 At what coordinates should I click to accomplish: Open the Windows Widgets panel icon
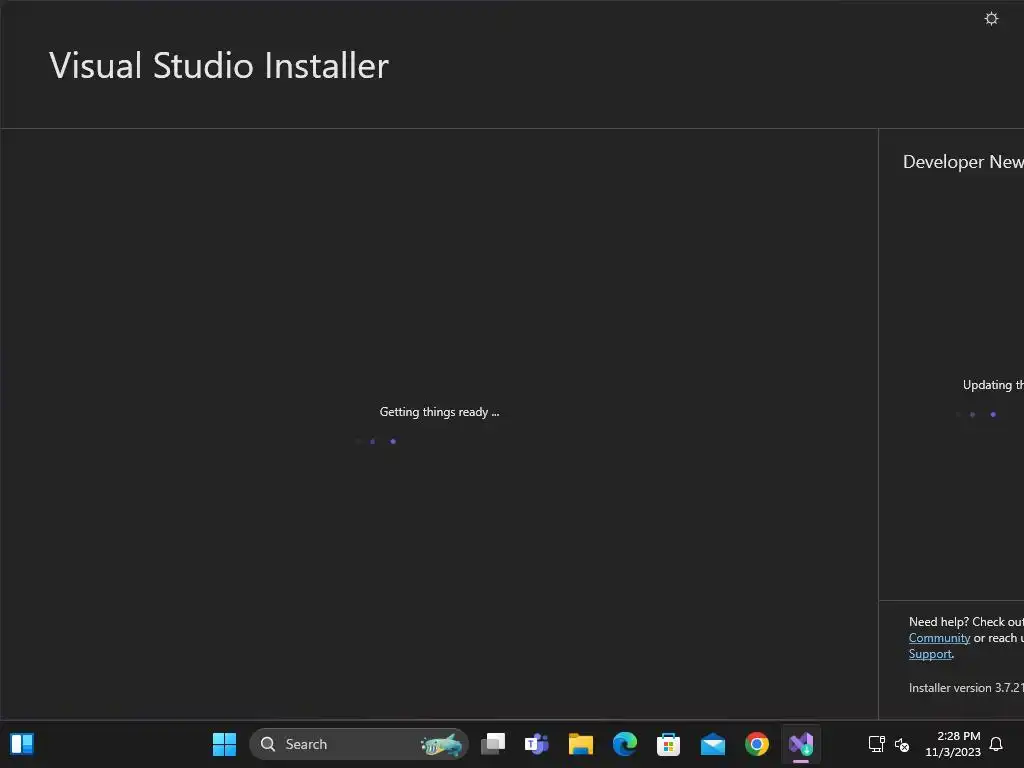click(22, 744)
